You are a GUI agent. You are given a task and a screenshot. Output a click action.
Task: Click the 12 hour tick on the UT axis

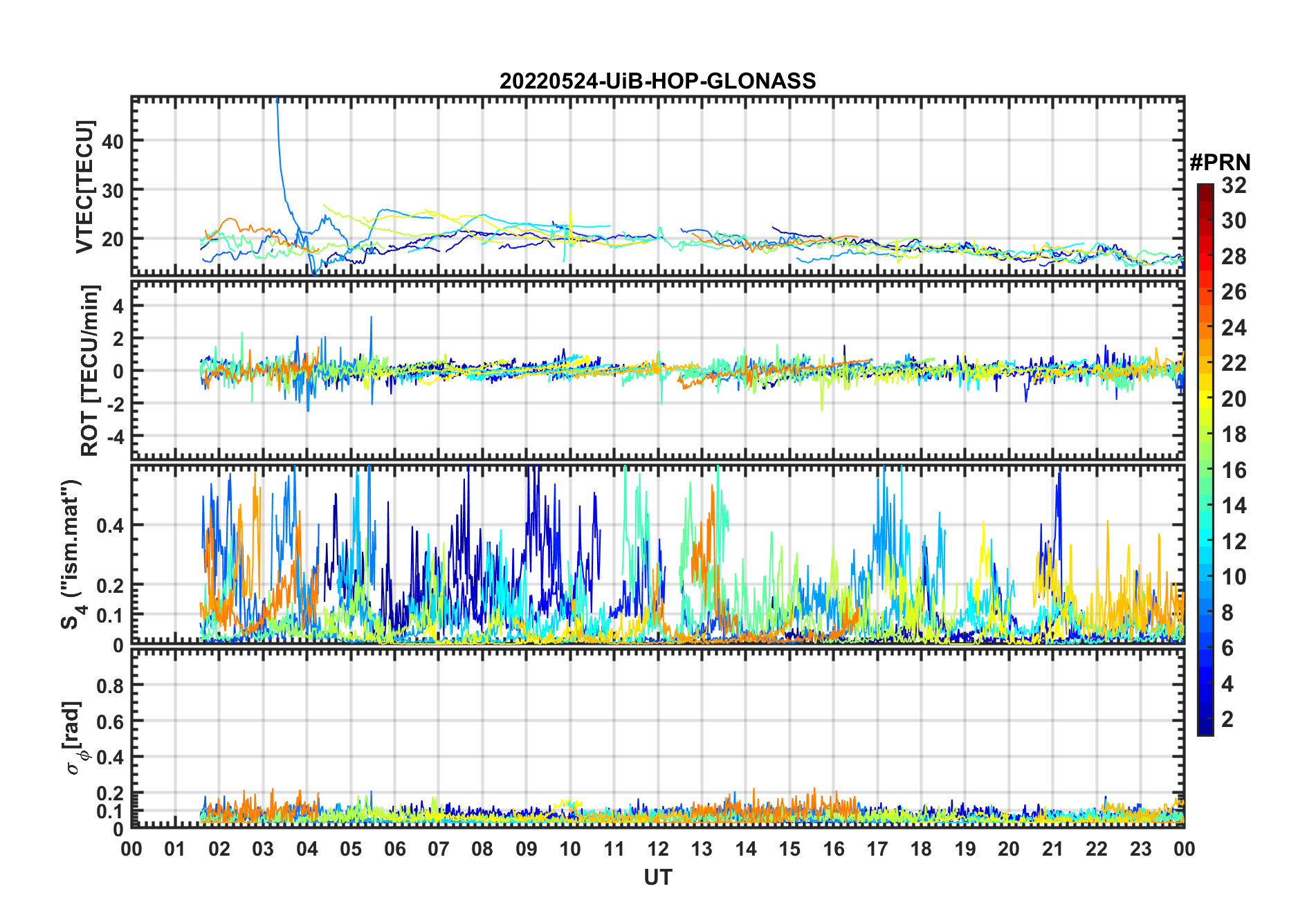click(658, 849)
